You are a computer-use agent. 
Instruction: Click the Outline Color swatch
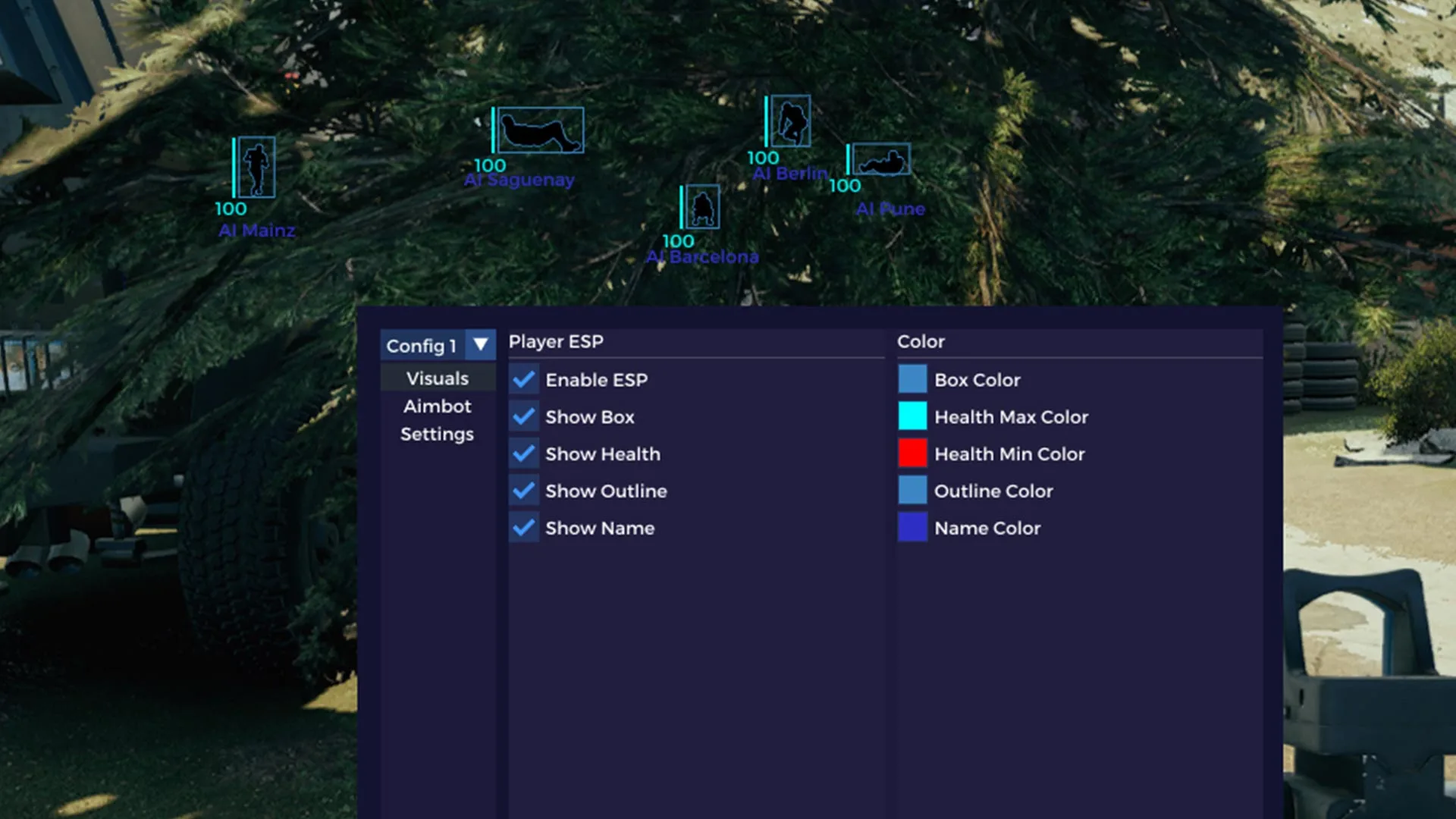pos(912,491)
